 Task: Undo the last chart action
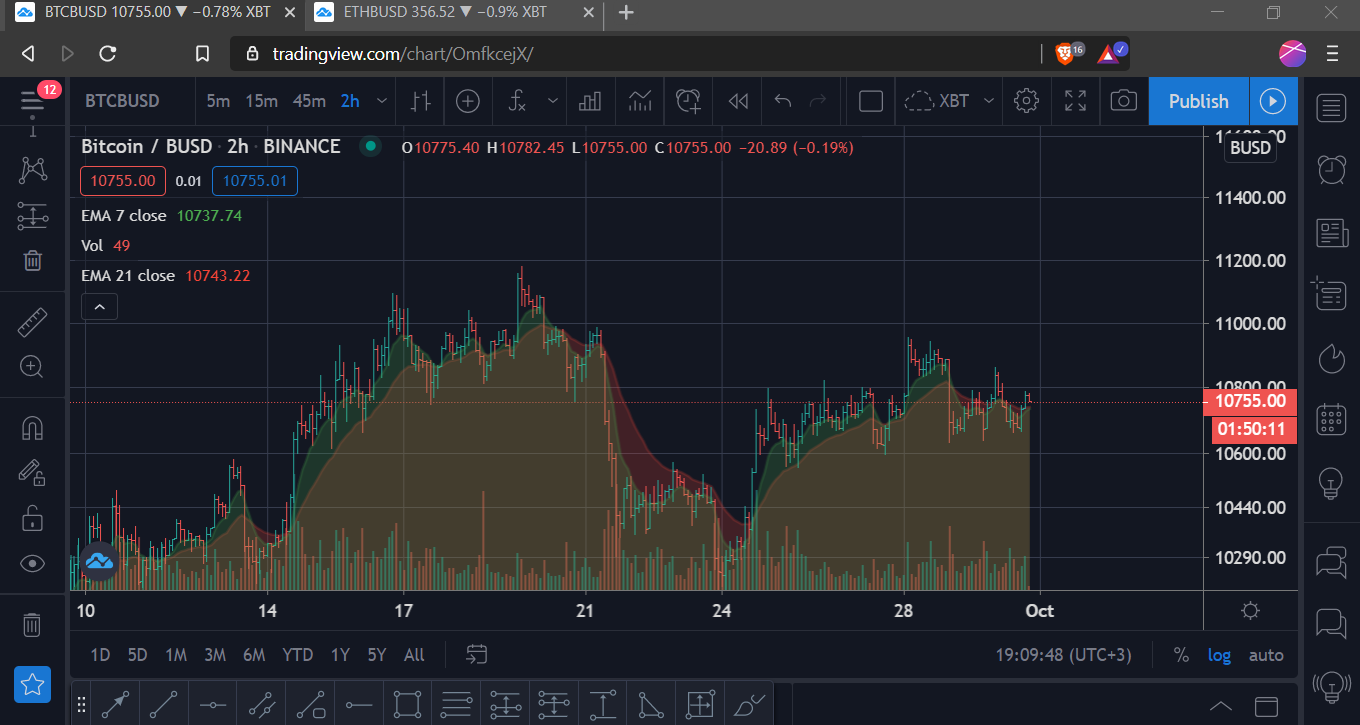(x=783, y=101)
